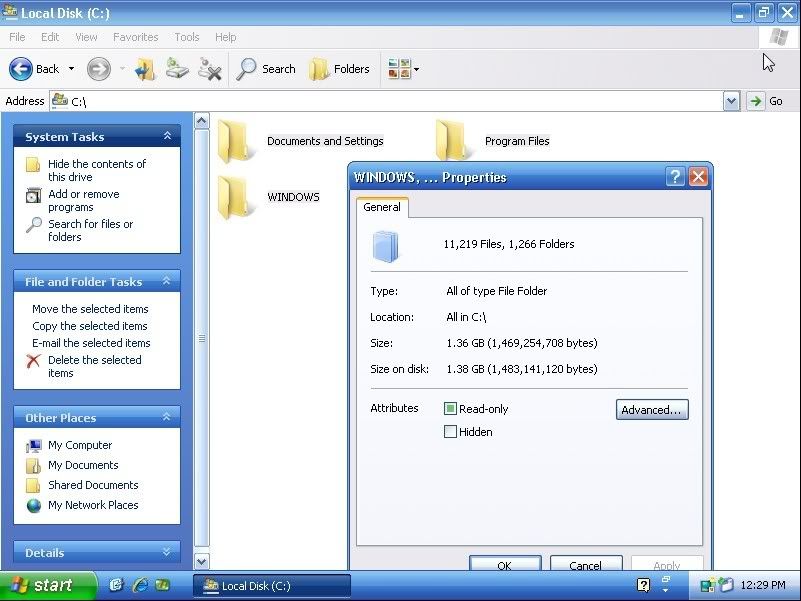The image size is (801, 601).
Task: Launch Internet Explorer from Quick Launch
Action: point(139,585)
